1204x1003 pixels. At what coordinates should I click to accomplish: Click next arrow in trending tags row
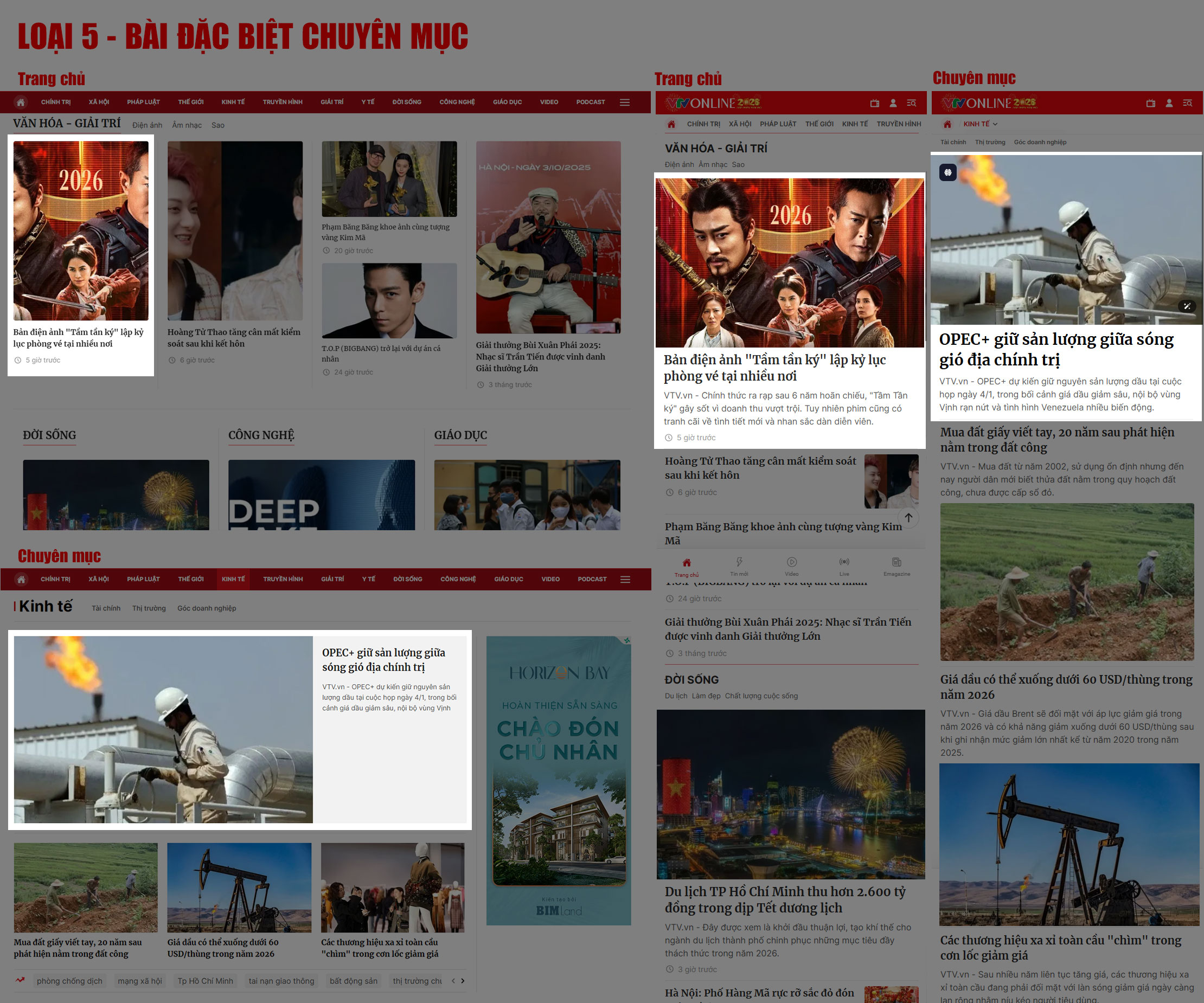463,981
